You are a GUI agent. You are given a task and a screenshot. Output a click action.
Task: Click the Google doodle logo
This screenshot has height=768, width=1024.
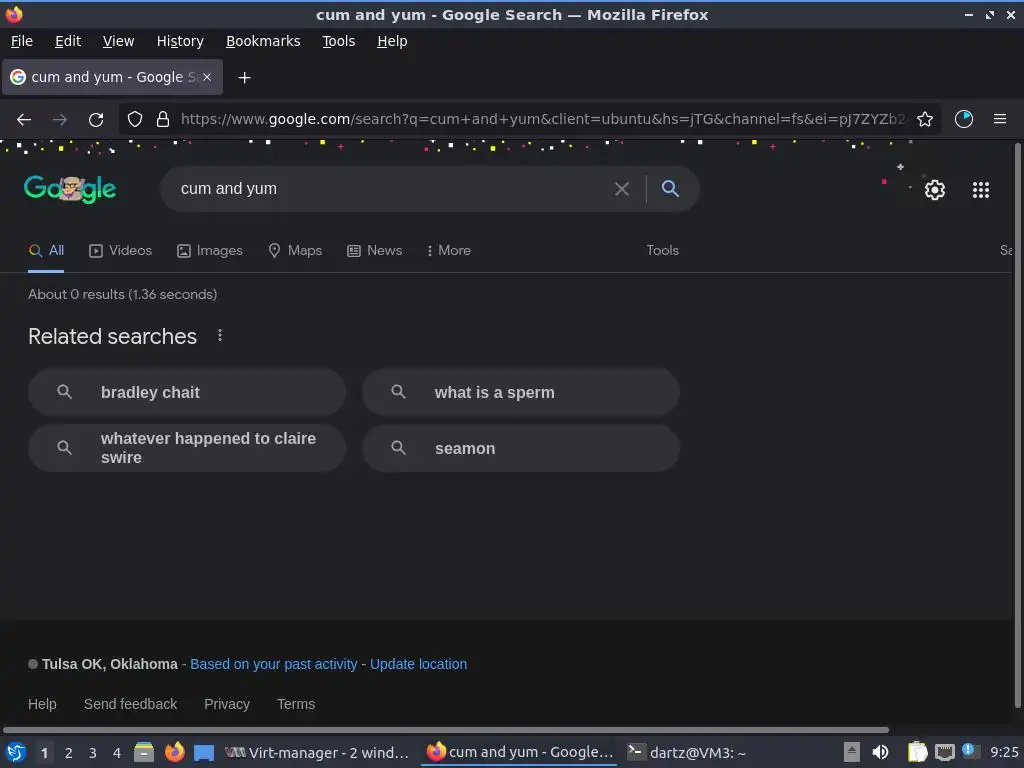click(x=70, y=189)
